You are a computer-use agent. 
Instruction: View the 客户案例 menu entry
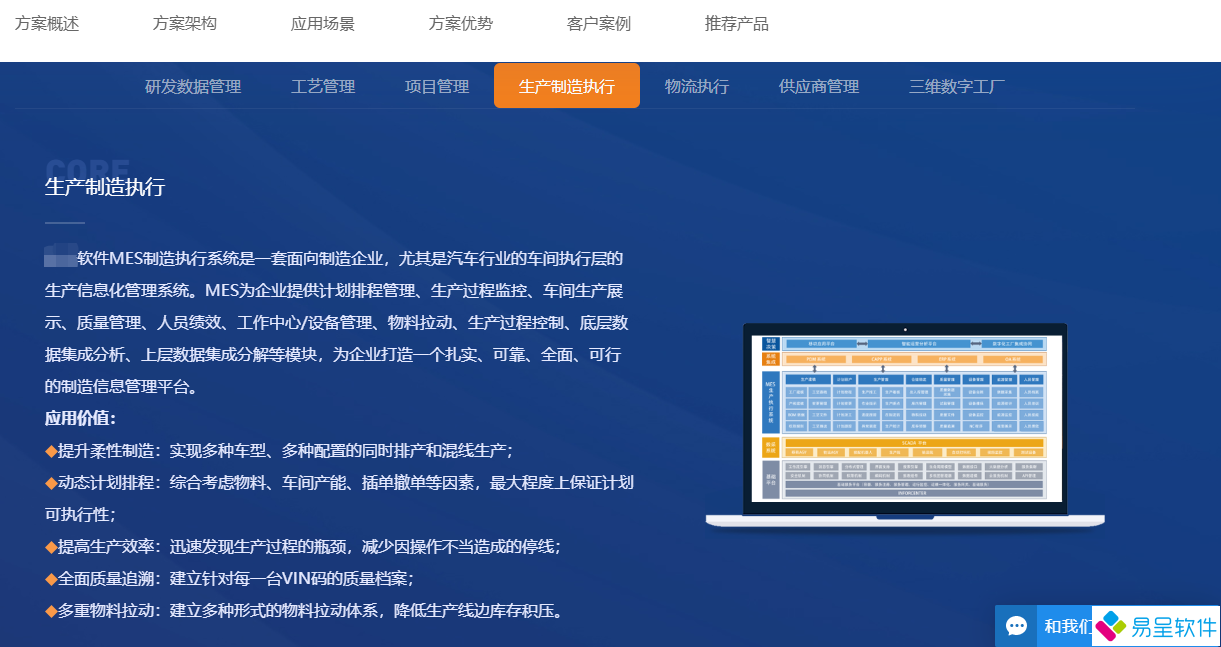pyautogui.click(x=598, y=22)
